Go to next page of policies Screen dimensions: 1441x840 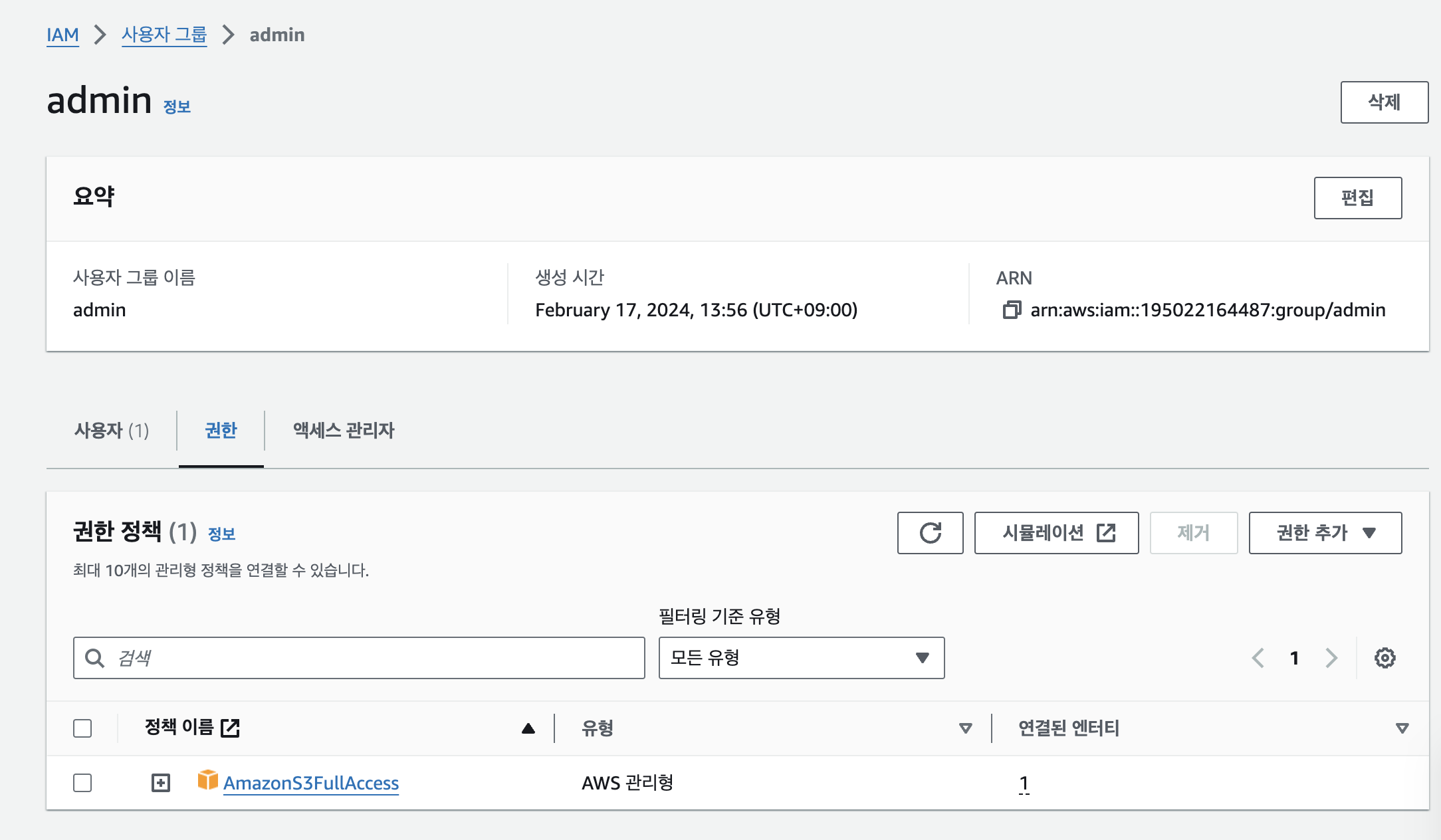1331,658
